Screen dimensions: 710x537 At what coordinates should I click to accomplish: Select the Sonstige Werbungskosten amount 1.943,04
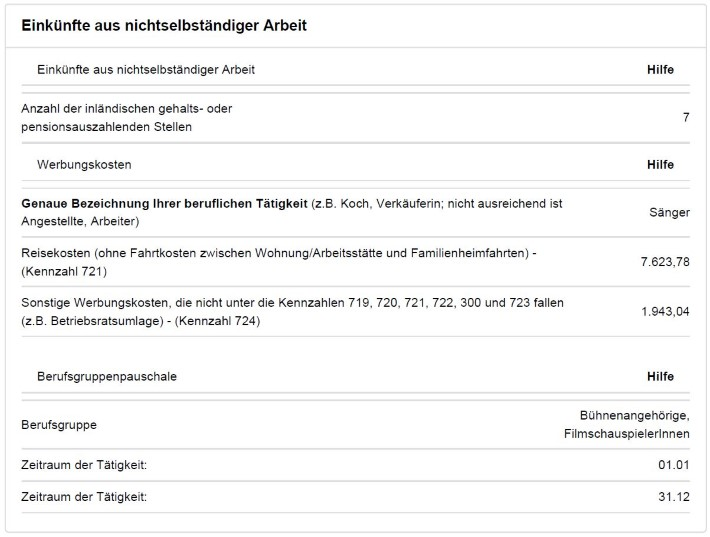(665, 311)
